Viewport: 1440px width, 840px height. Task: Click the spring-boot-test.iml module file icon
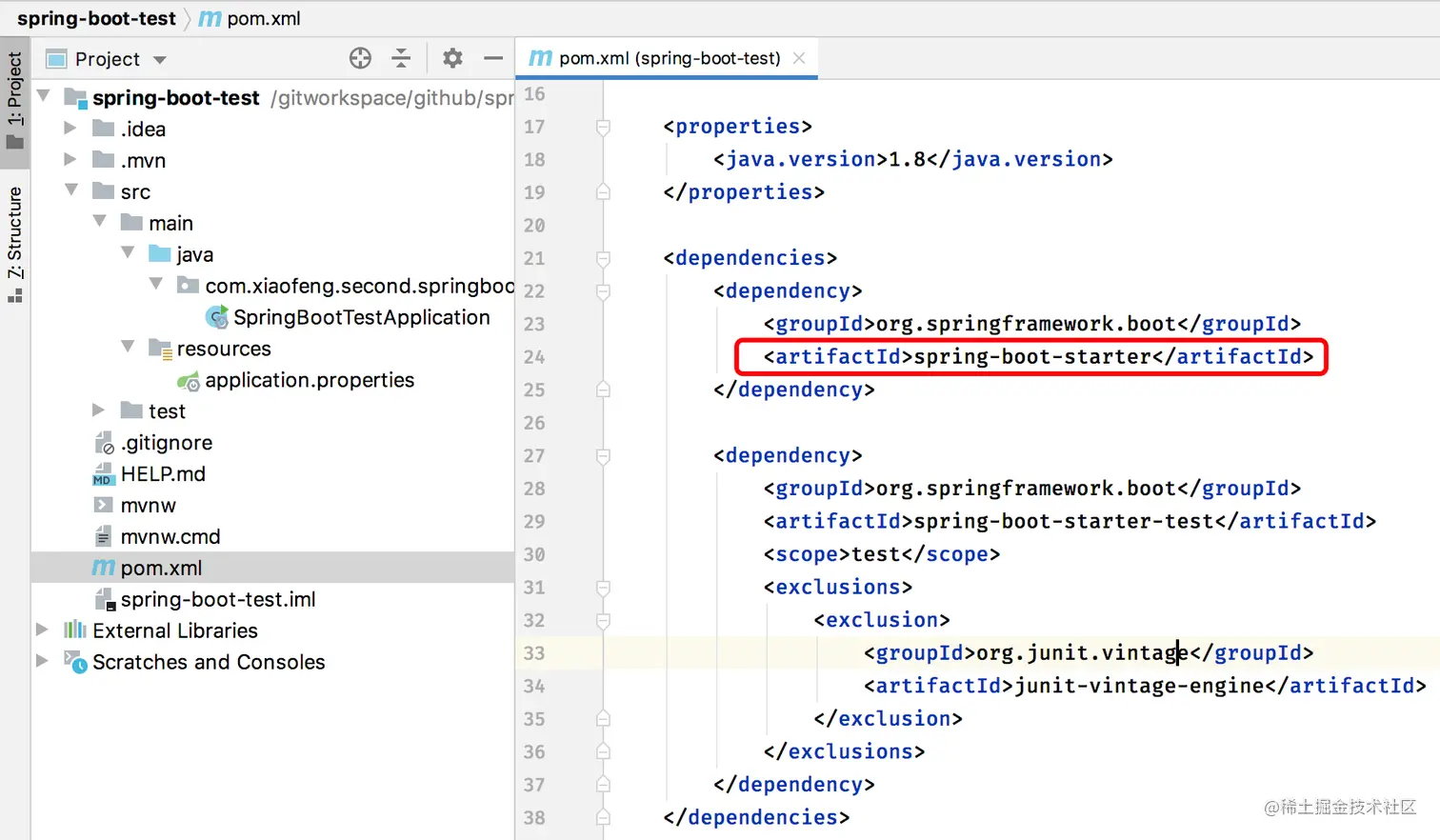pyautogui.click(x=104, y=599)
